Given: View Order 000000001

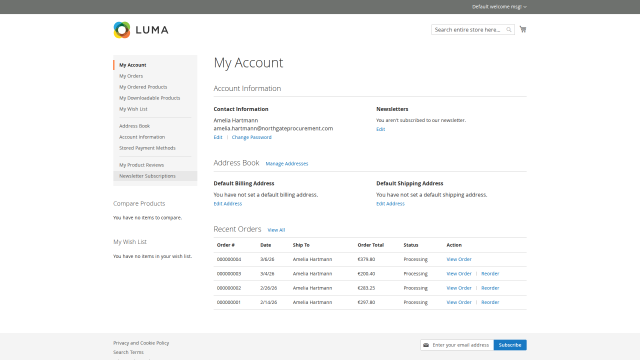Looking at the screenshot, I should (x=459, y=302).
